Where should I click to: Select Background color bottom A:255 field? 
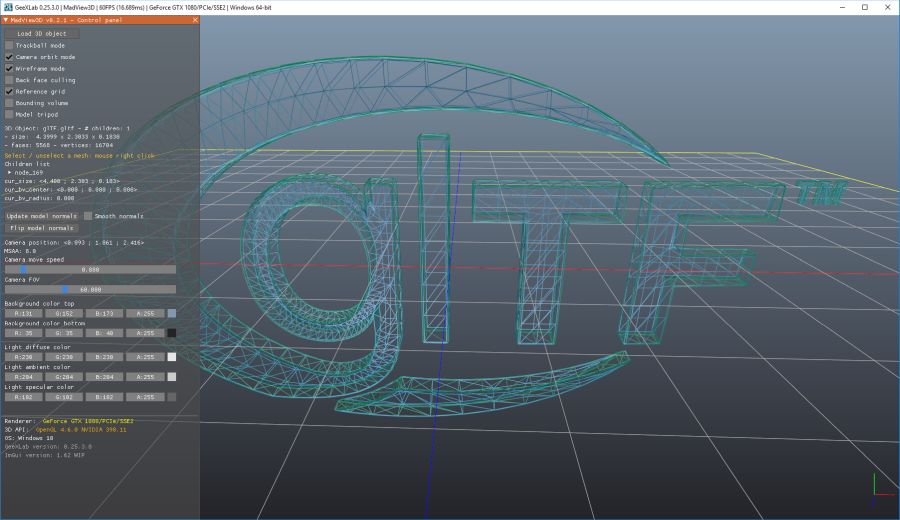click(145, 333)
